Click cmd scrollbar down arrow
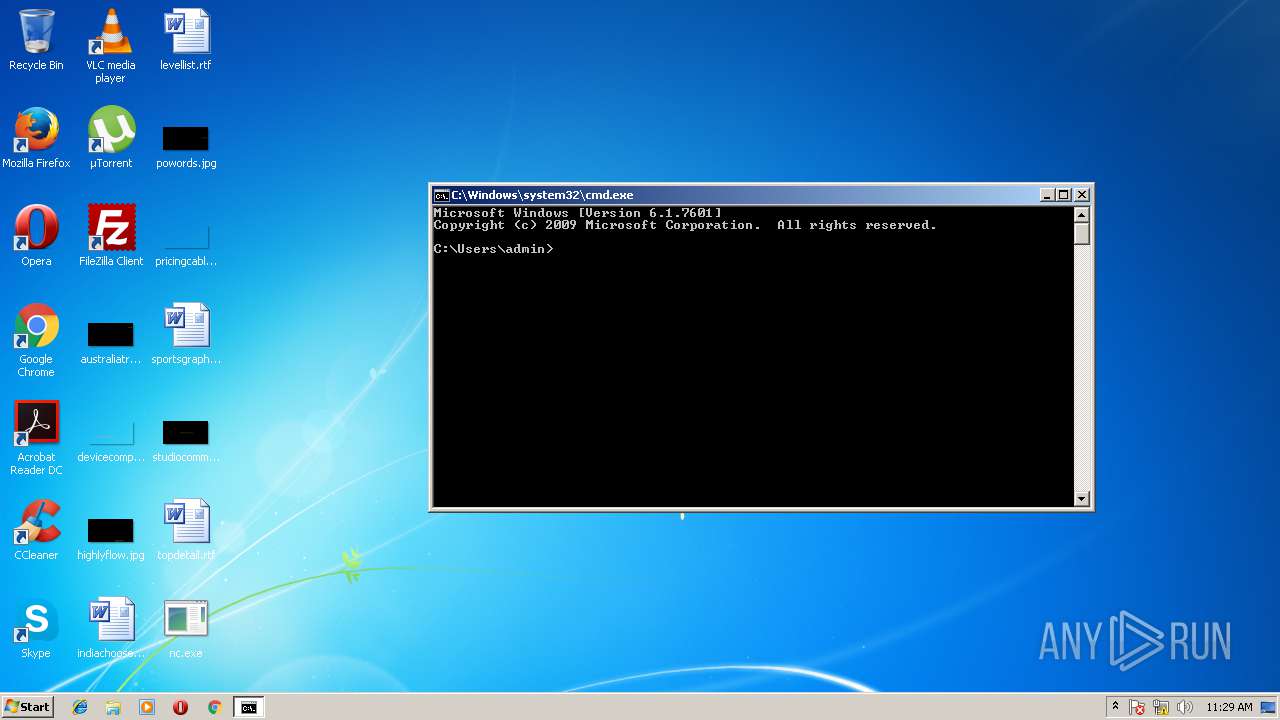 pyautogui.click(x=1081, y=498)
